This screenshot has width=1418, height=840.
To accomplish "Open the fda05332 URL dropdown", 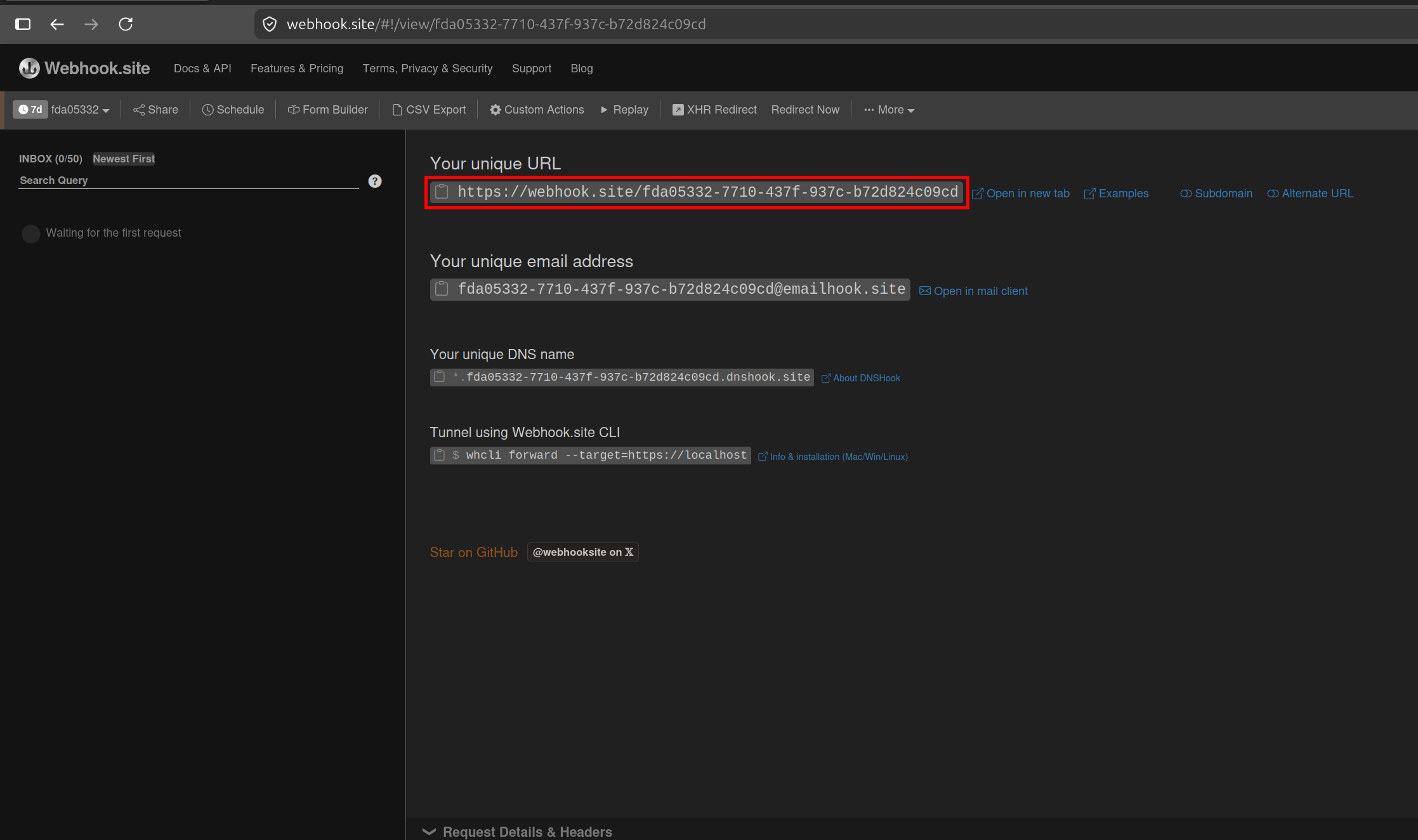I will tap(80, 110).
